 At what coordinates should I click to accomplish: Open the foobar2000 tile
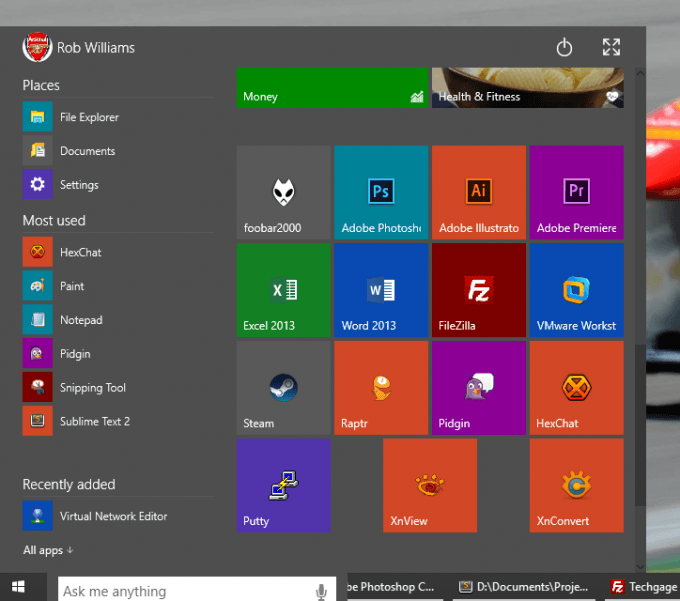coord(284,192)
